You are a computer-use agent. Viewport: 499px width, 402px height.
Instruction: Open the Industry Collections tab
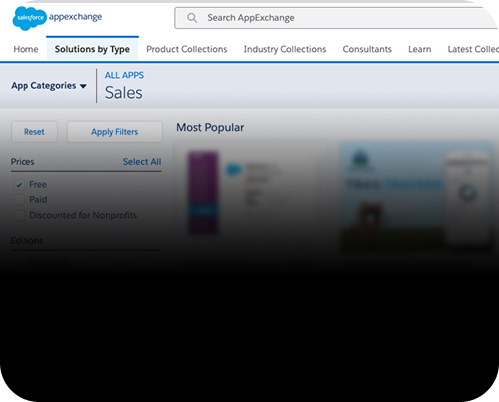click(x=285, y=49)
